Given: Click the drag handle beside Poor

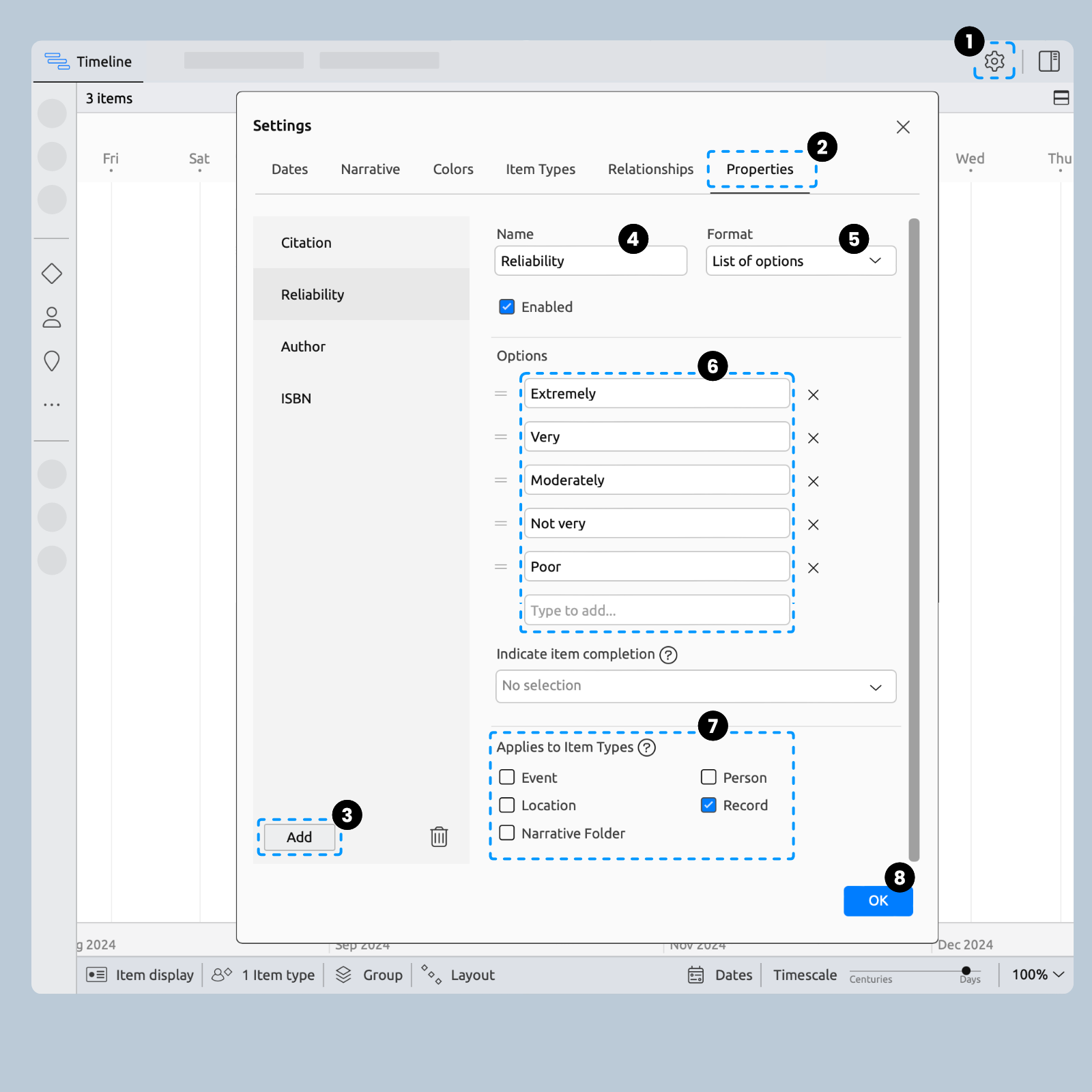Looking at the screenshot, I should 501,566.
